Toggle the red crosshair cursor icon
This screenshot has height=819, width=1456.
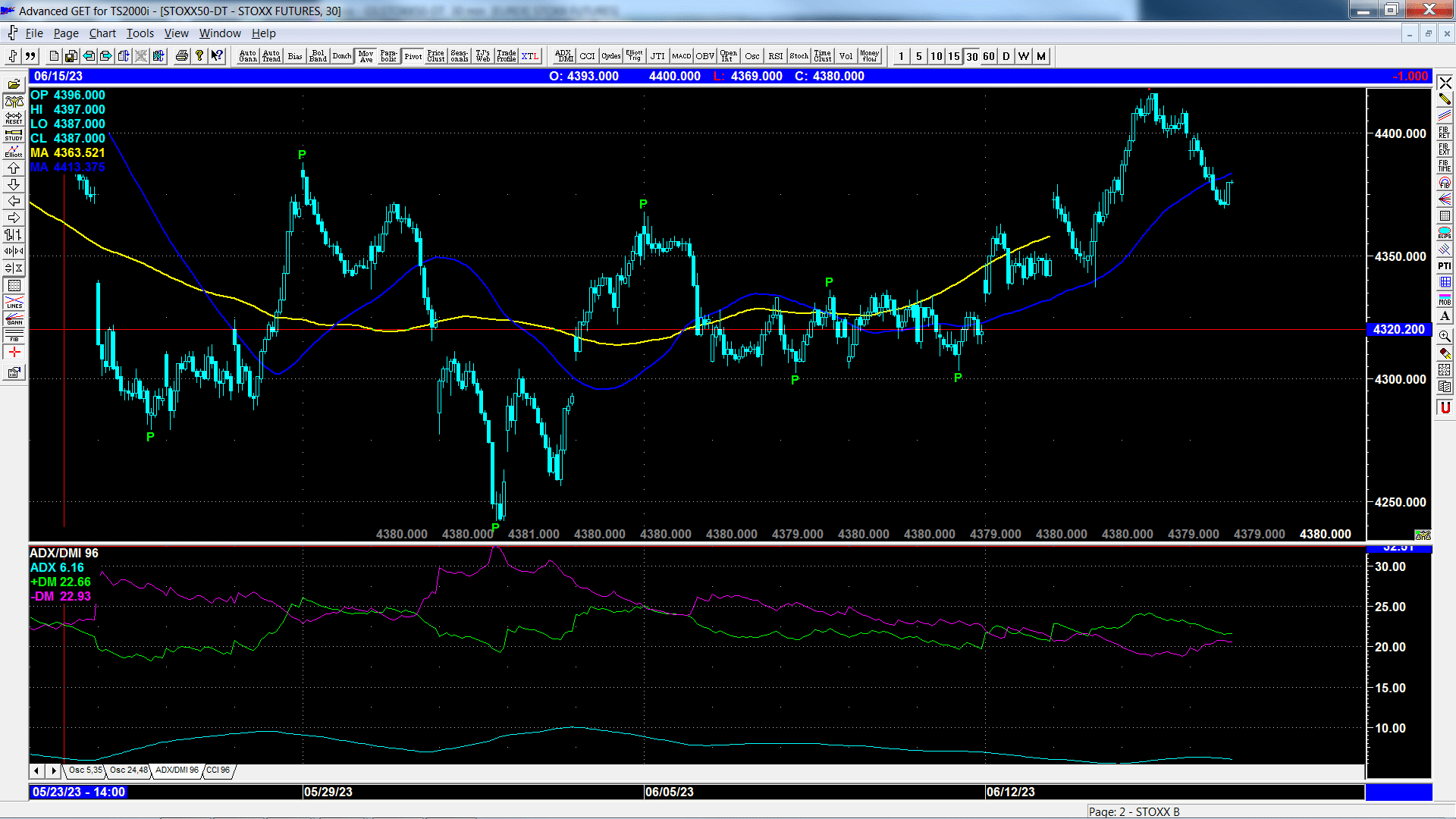14,353
